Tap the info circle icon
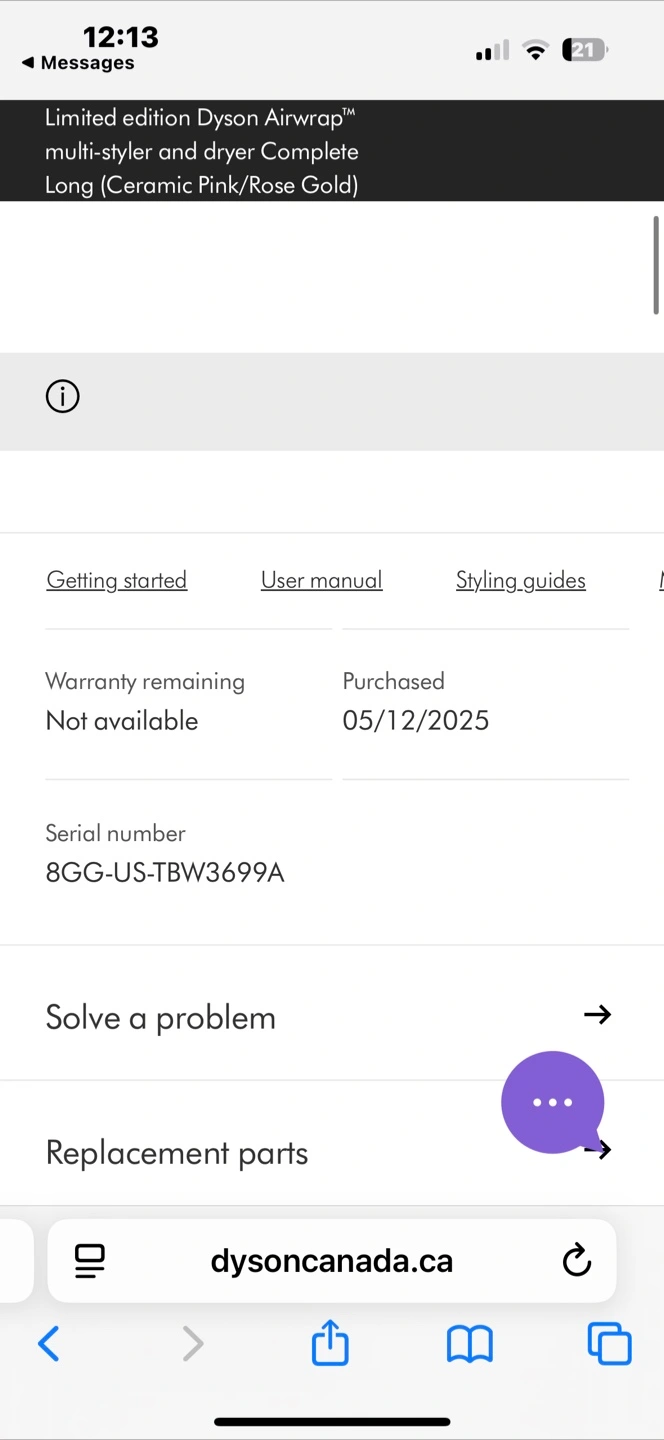664x1440 pixels. point(62,397)
